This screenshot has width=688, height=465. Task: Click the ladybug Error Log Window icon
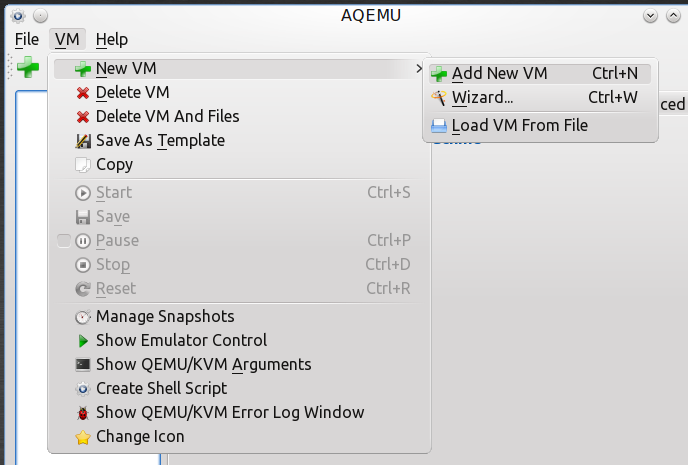(x=82, y=413)
